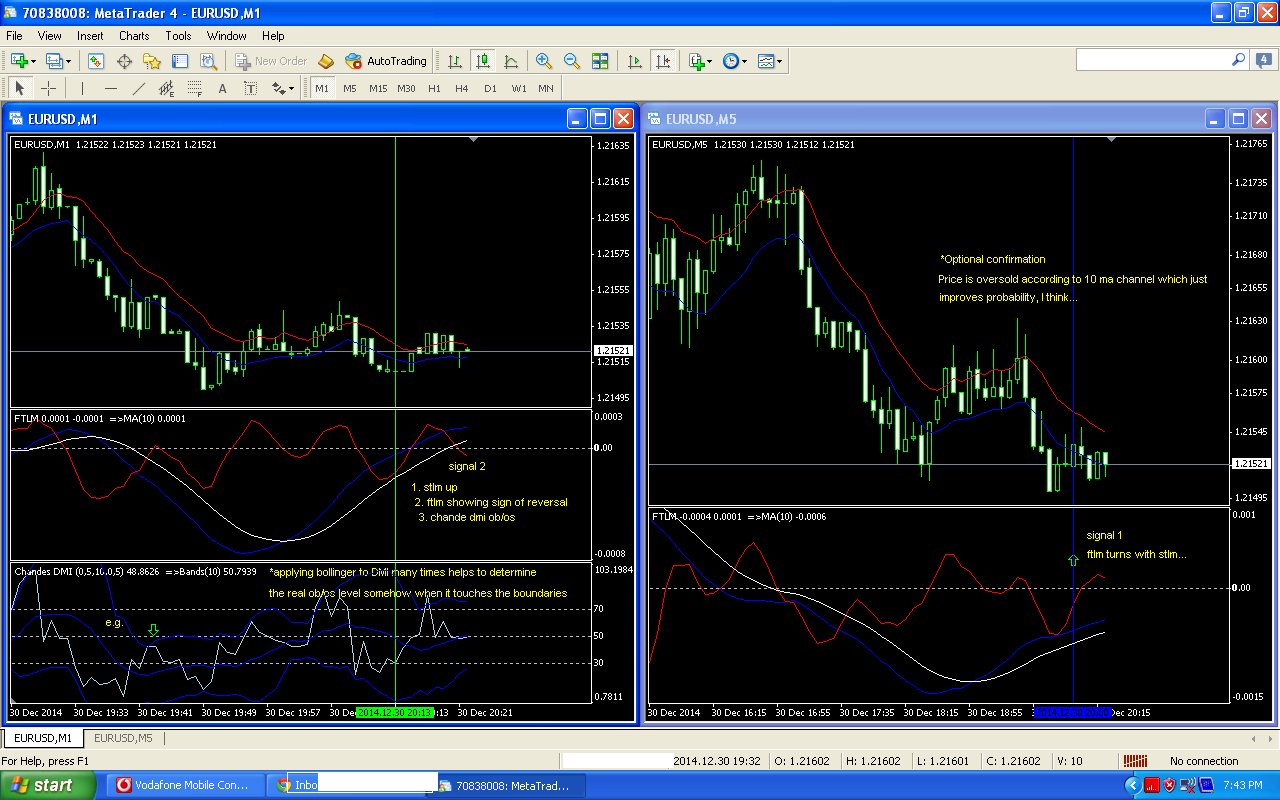The height and width of the screenshot is (800, 1280).
Task: Search using the magnifier icon in search box
Action: click(x=1238, y=60)
